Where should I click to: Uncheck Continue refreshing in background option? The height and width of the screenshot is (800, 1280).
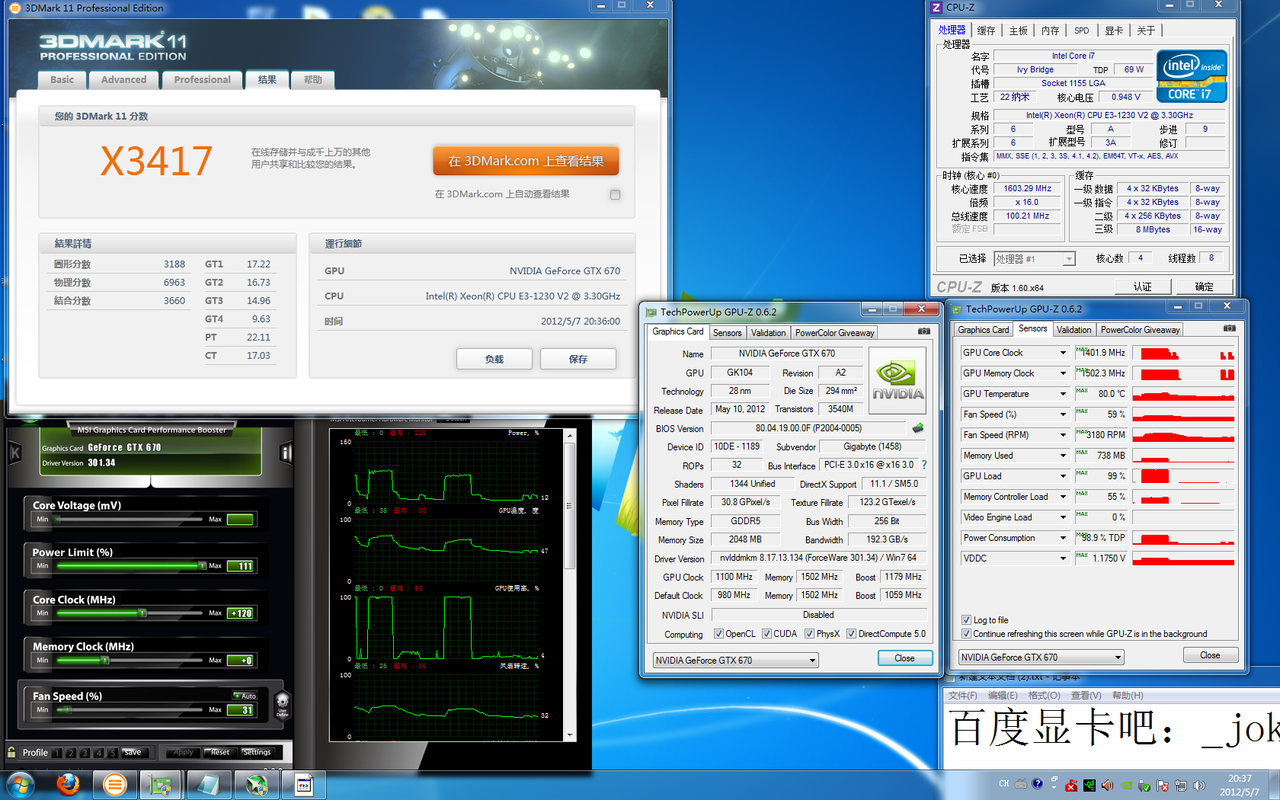point(966,633)
